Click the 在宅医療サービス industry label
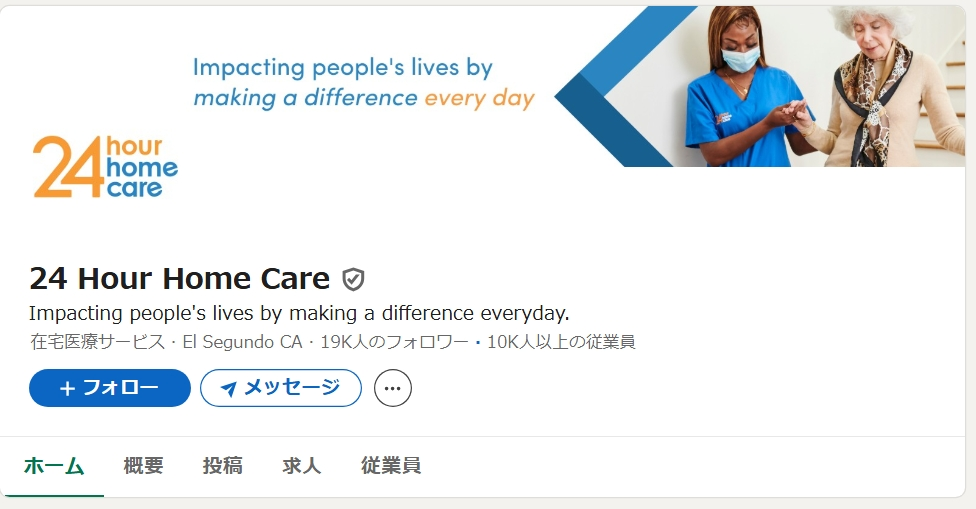Viewport: 976px width, 509px height. 97,342
